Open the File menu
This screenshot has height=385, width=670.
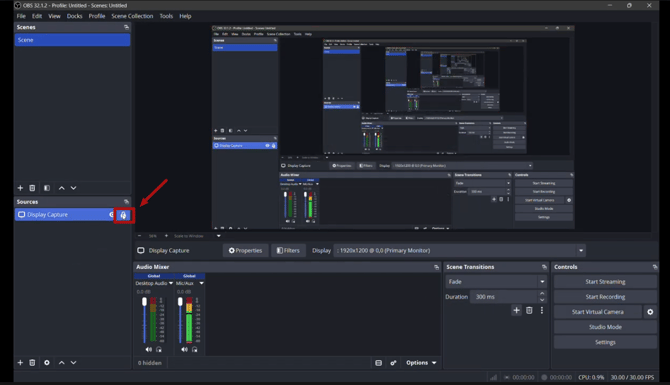[x=21, y=16]
